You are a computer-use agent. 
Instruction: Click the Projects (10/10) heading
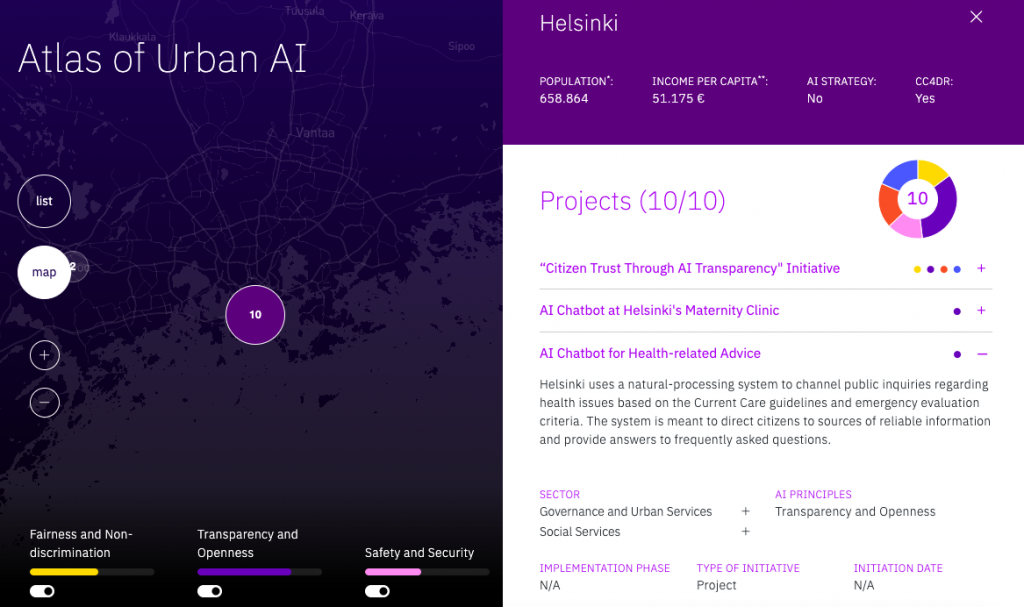(x=632, y=201)
